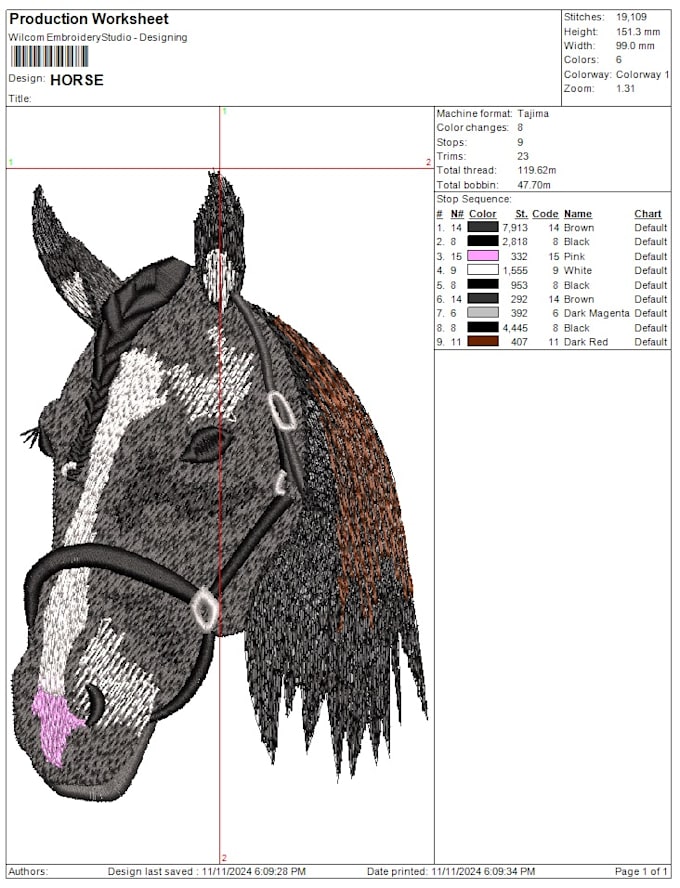
Task: Click the zoom value '1.31'
Action: (626, 88)
